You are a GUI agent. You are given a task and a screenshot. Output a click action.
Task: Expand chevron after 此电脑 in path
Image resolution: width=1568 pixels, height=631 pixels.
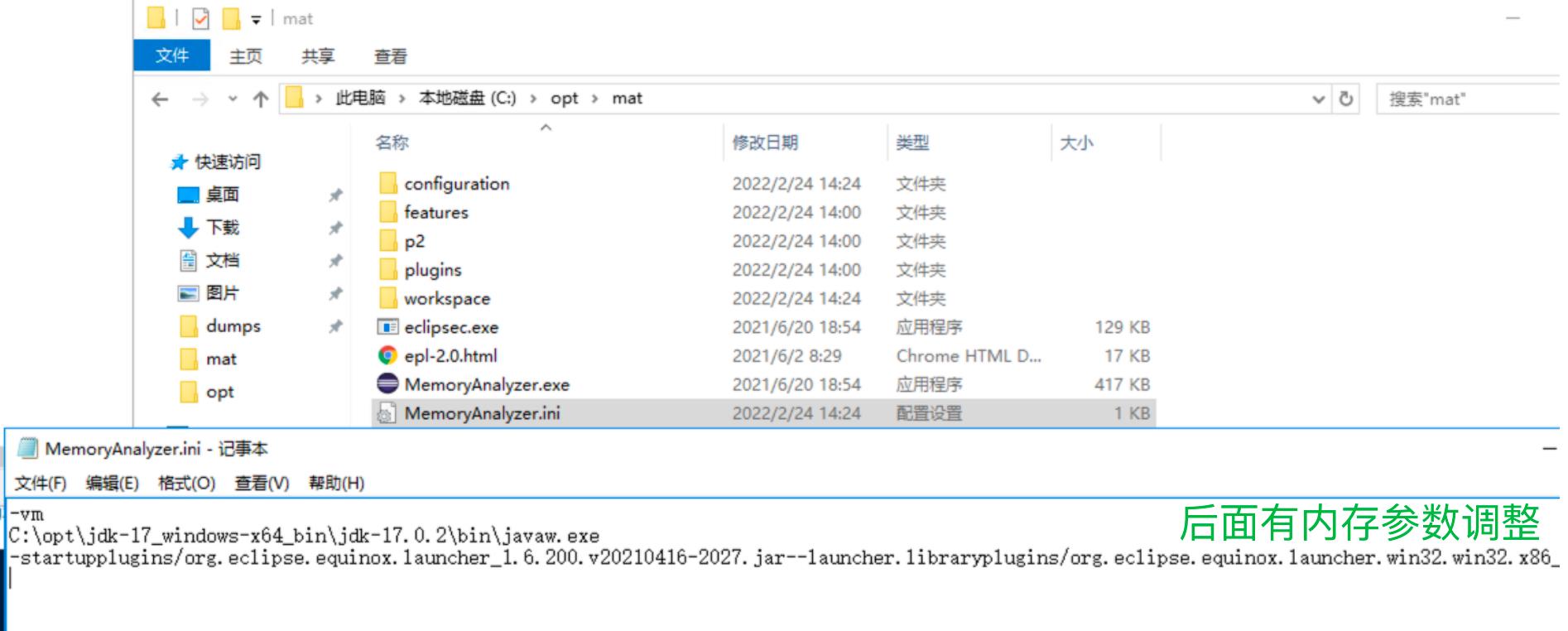point(402,99)
